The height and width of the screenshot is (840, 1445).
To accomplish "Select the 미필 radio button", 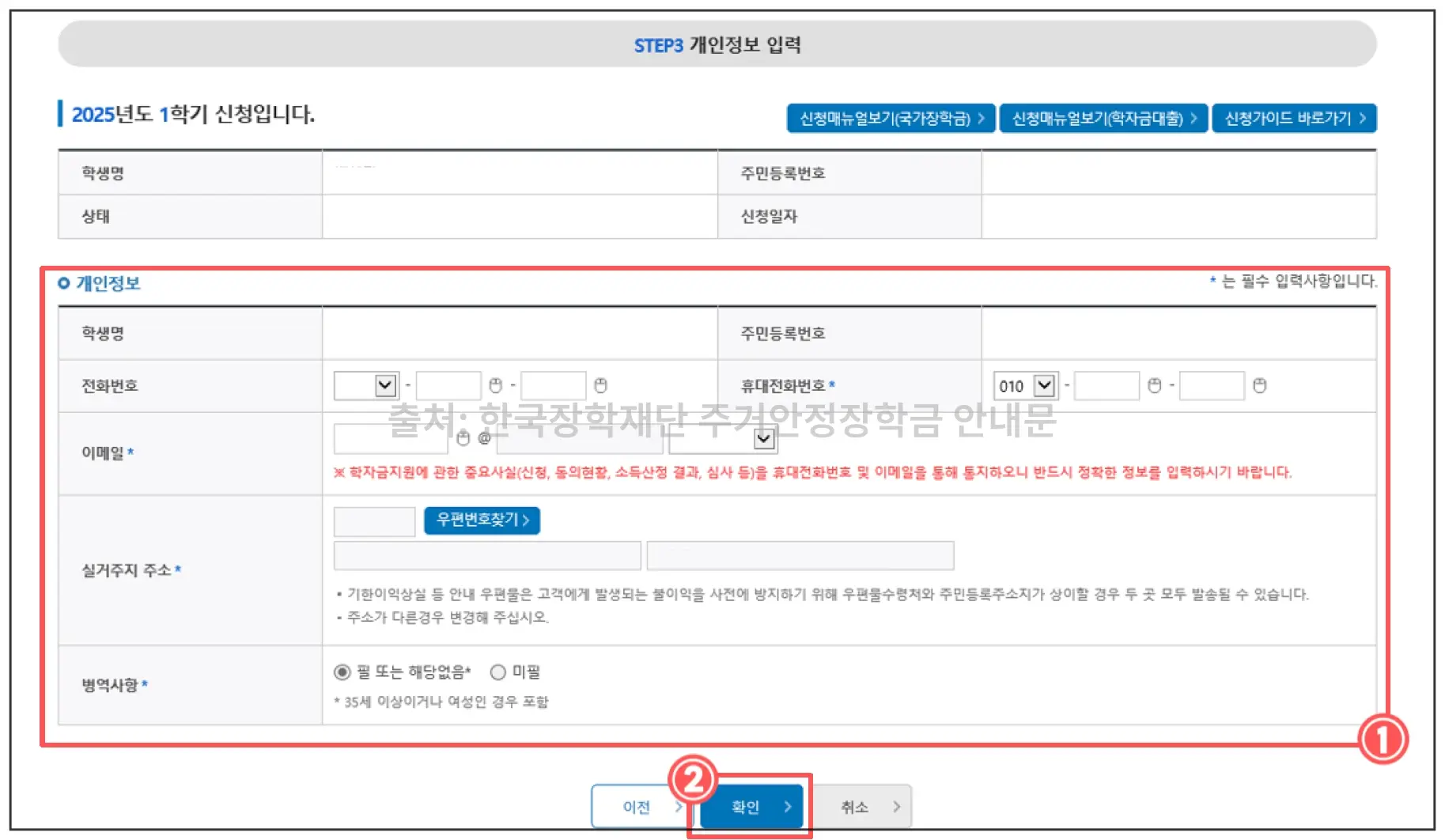I will coord(498,672).
